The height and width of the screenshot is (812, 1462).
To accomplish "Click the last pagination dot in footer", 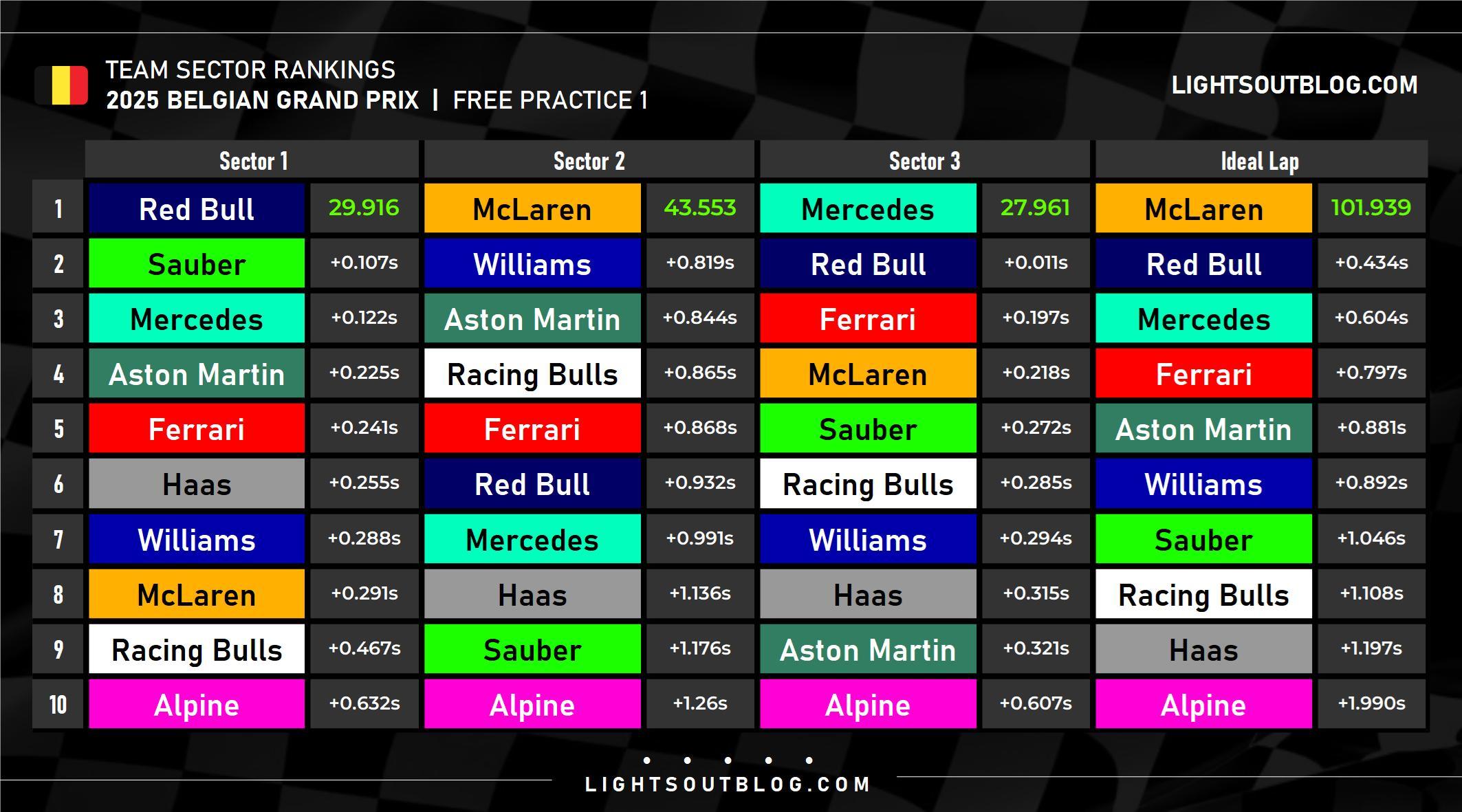I will point(809,760).
